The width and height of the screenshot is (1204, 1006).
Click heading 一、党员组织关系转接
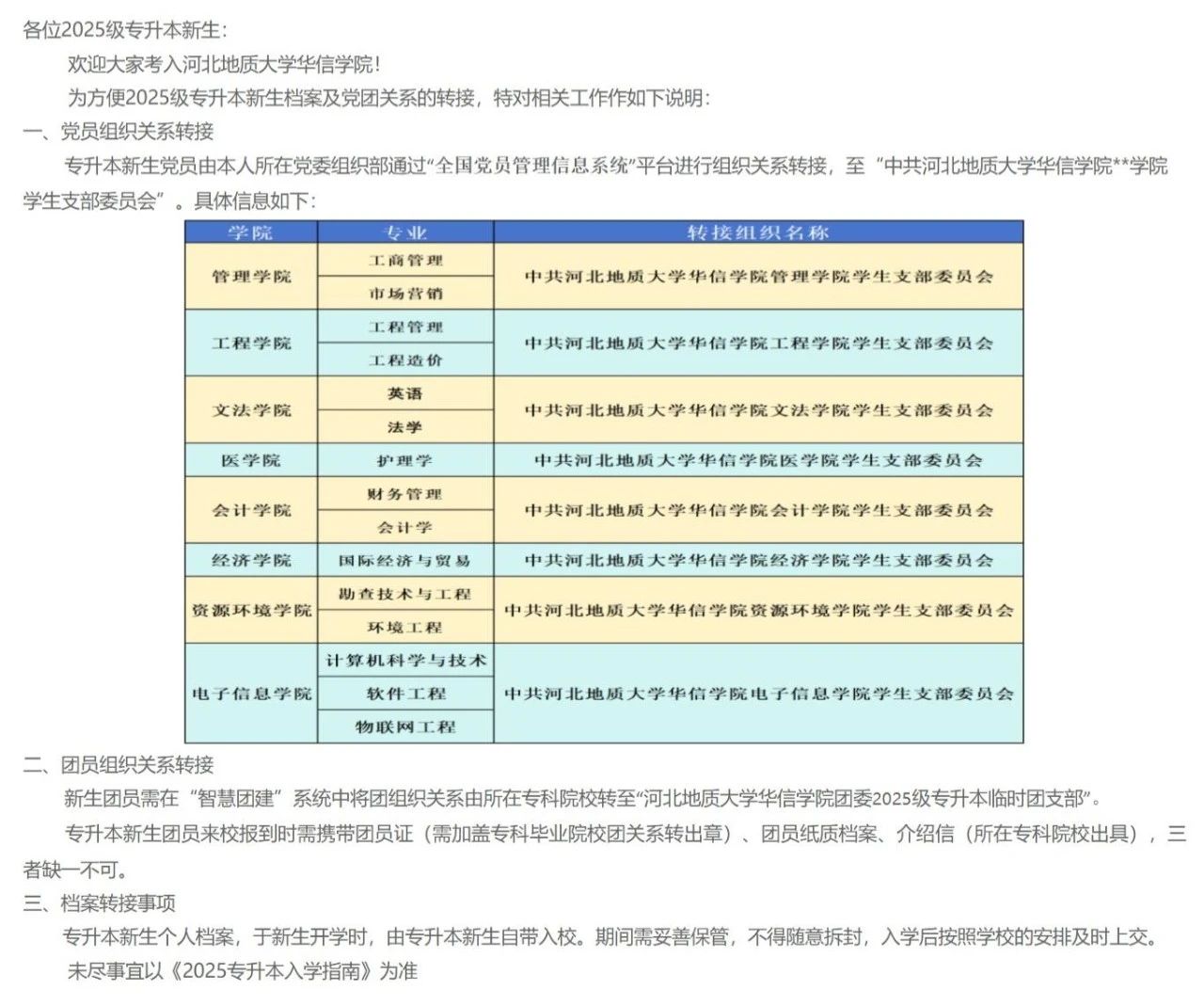coord(119,132)
